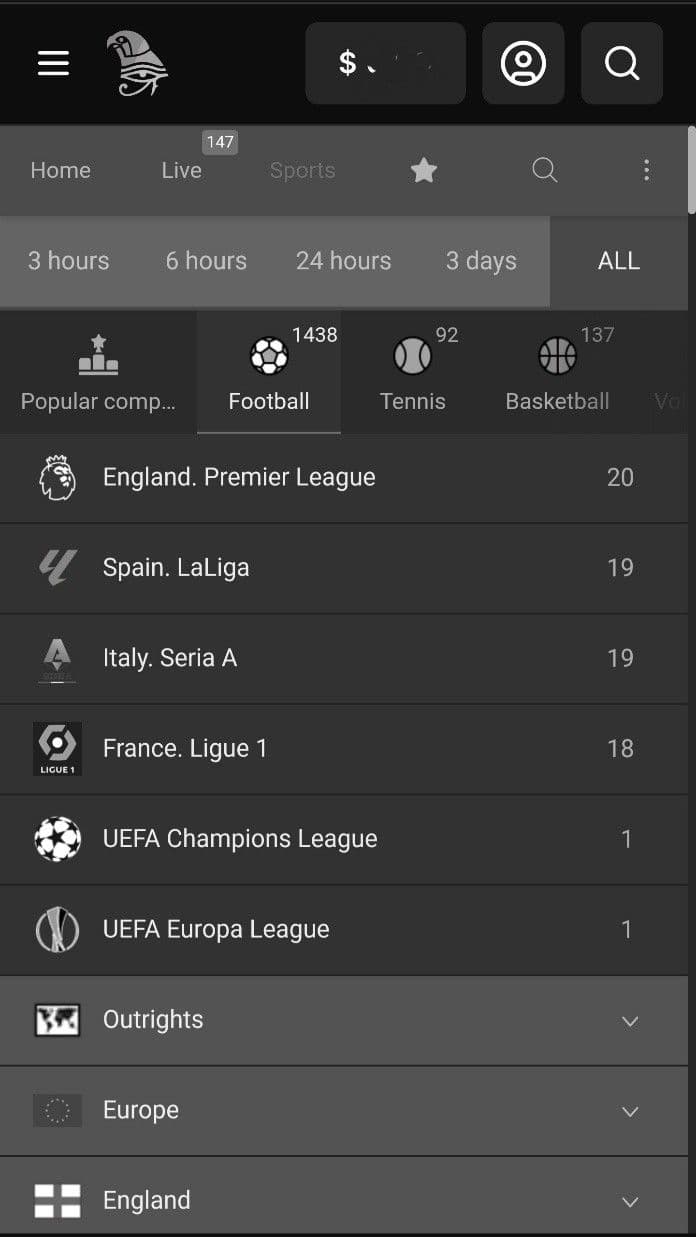Image resolution: width=696 pixels, height=1237 pixels.
Task: Open UEFA Champions League matches
Action: (x=348, y=838)
